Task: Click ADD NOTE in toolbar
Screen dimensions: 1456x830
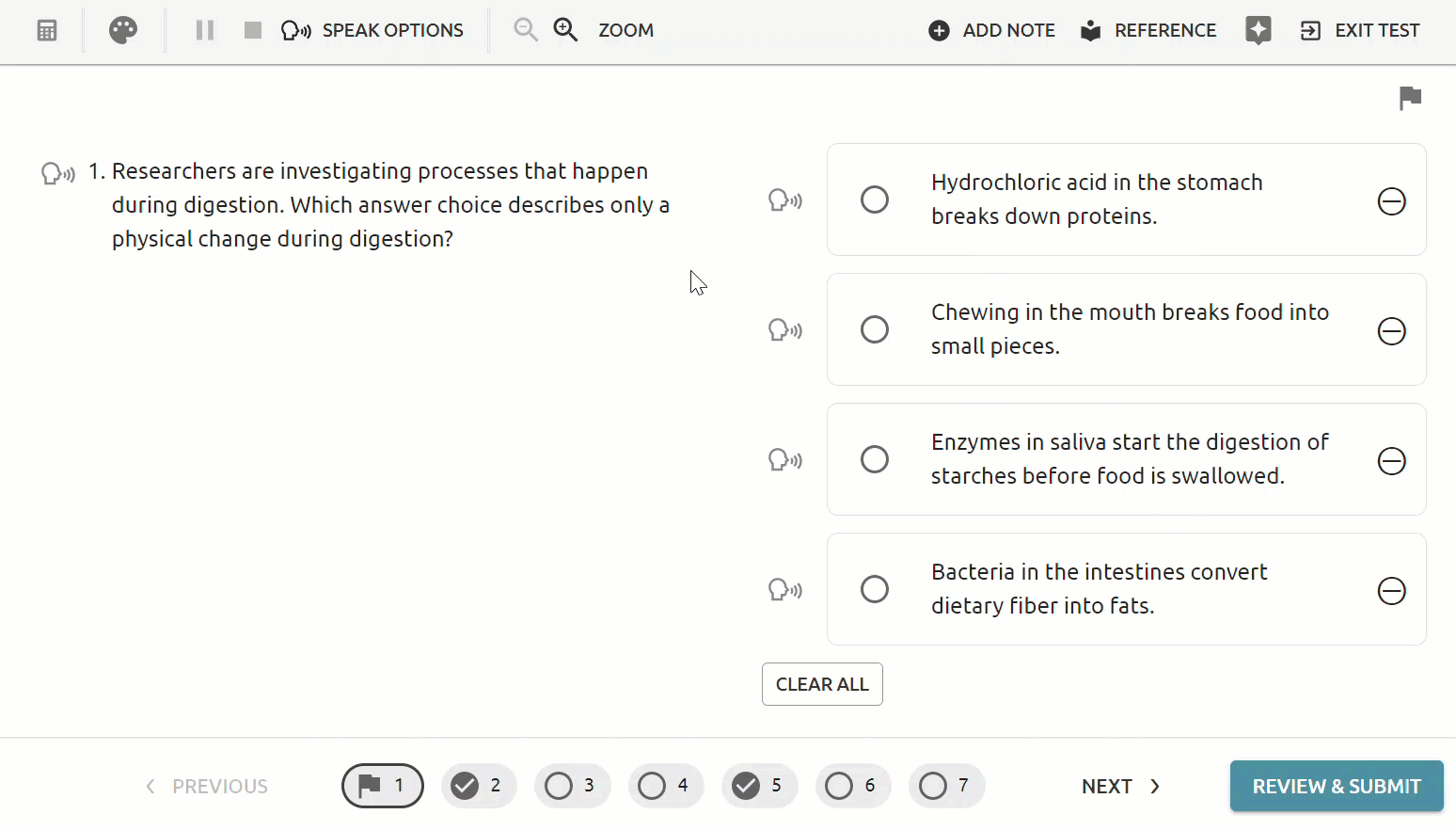Action: [x=991, y=30]
